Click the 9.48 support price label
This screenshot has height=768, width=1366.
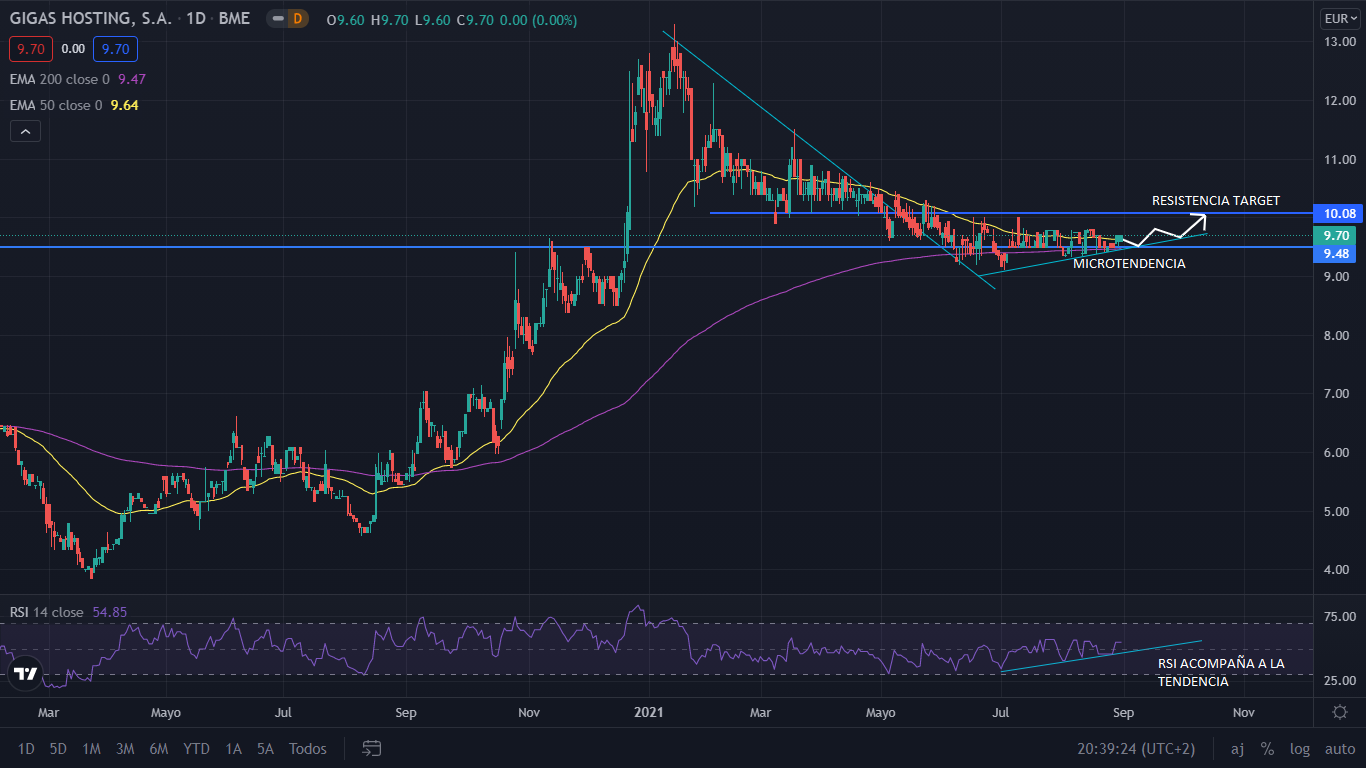1337,254
